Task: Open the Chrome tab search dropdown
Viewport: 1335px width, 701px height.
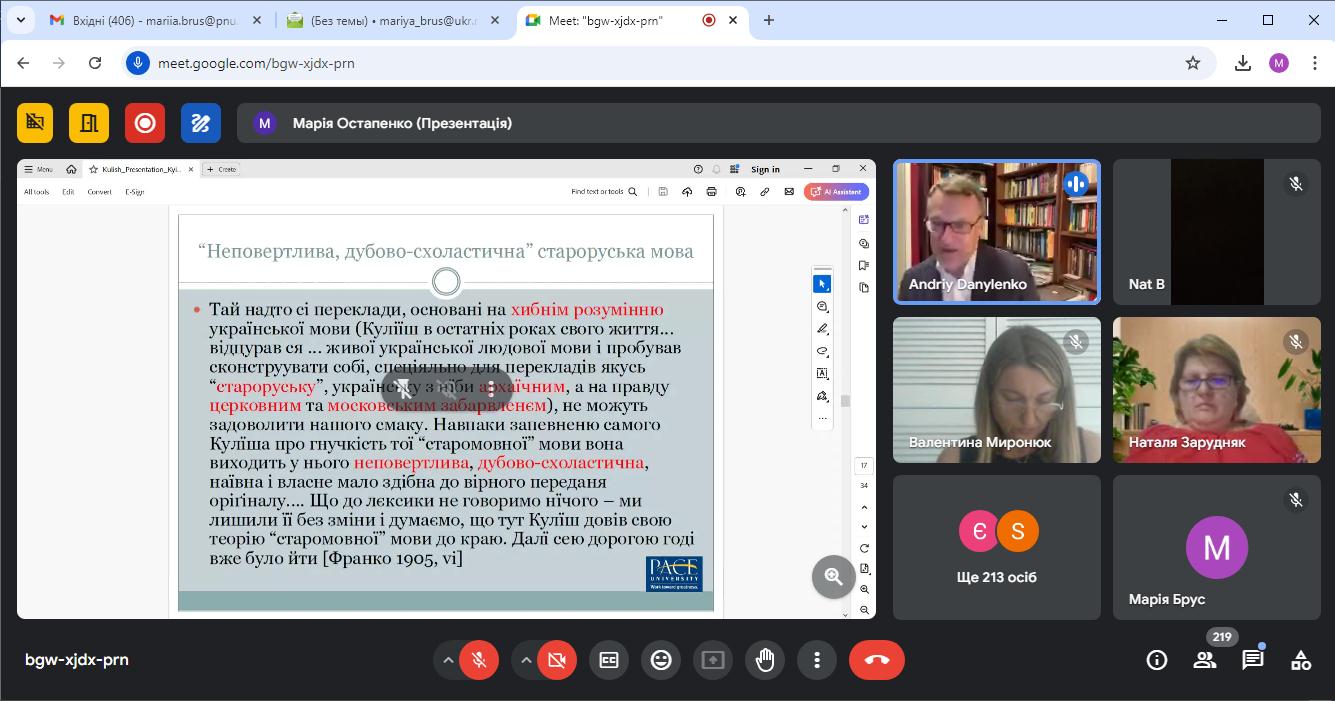Action: coord(20,20)
